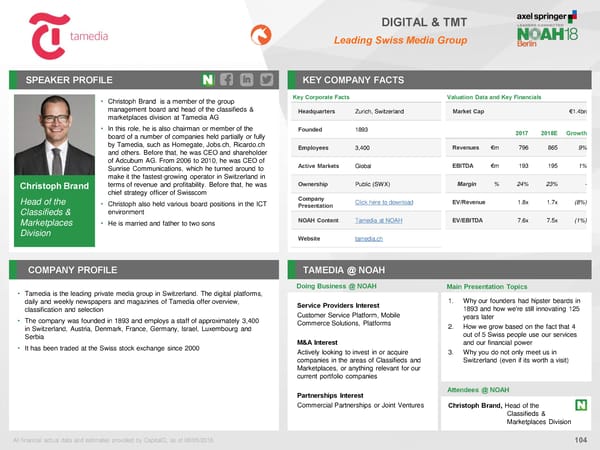Image resolution: width=600 pixels, height=450 pixels.
Task: Click the page number 104
Action: (577, 440)
